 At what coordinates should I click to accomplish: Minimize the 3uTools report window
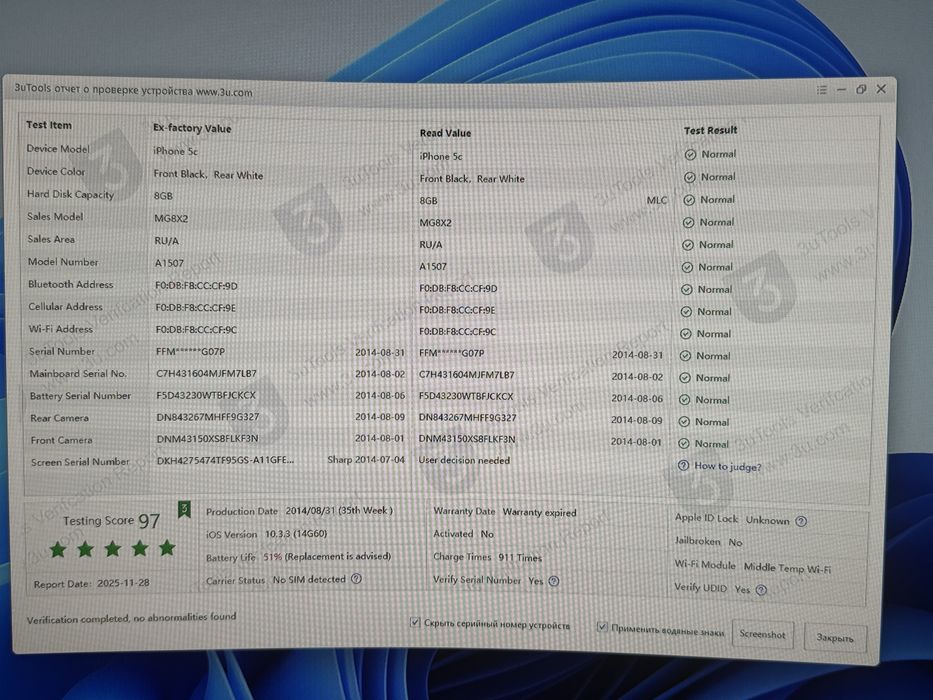click(841, 90)
